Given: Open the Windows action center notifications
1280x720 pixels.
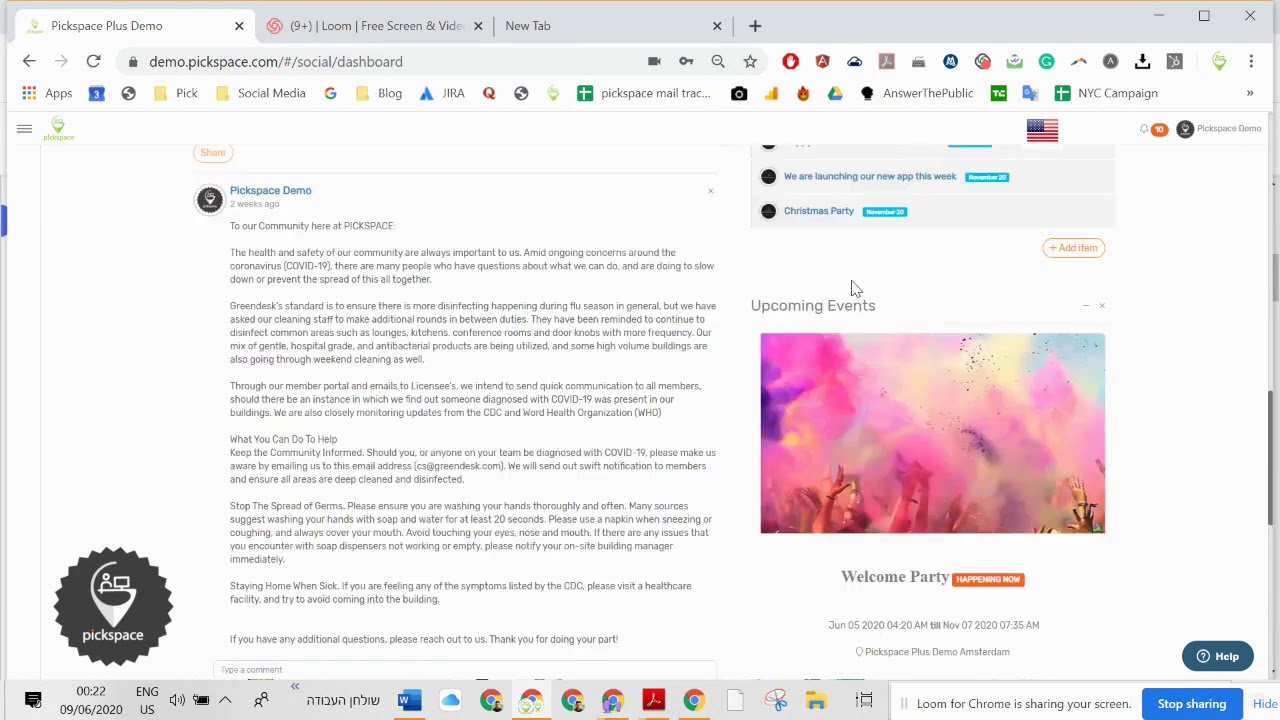Looking at the screenshot, I should click(x=33, y=701).
